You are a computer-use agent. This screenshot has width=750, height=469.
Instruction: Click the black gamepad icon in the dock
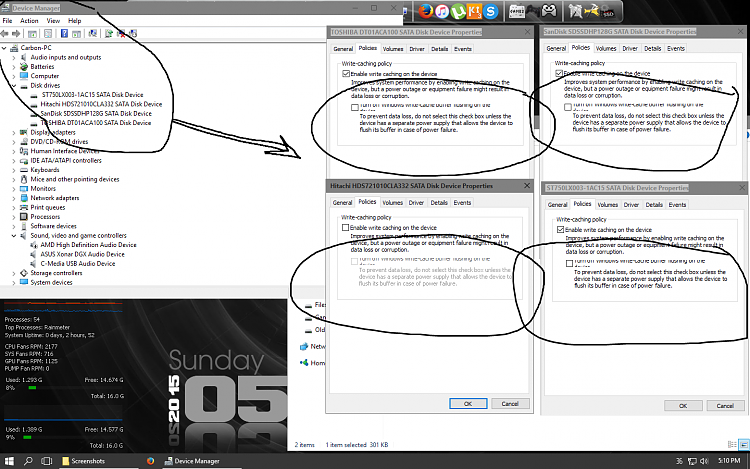coord(533,11)
